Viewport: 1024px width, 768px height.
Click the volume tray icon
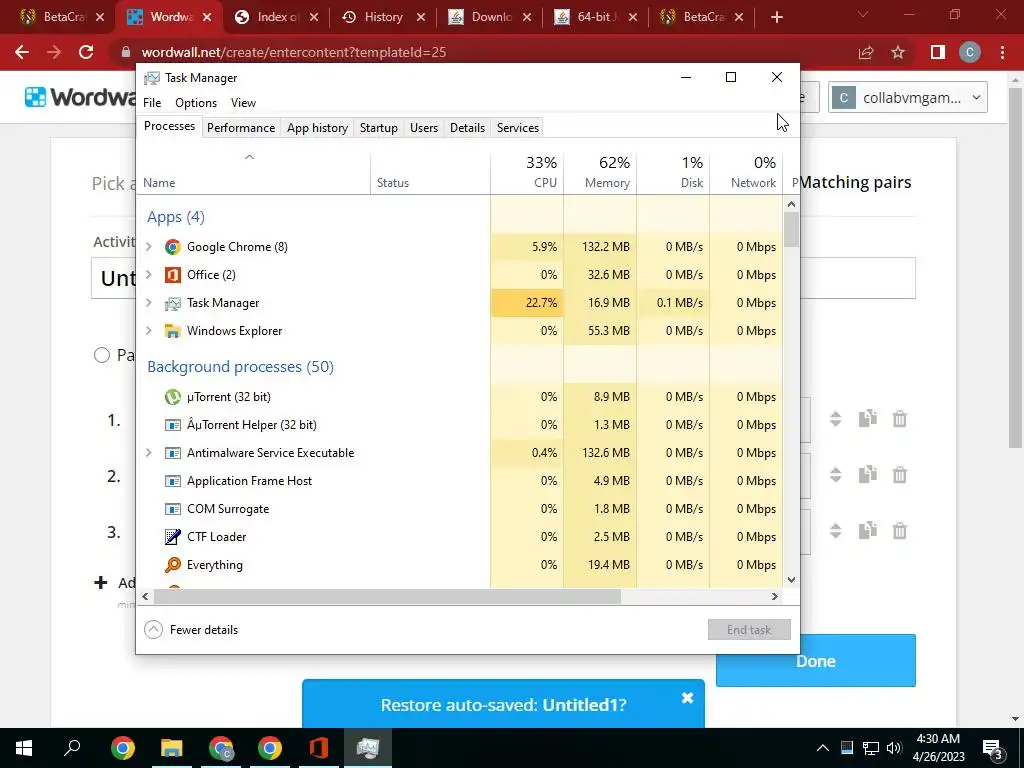894,748
